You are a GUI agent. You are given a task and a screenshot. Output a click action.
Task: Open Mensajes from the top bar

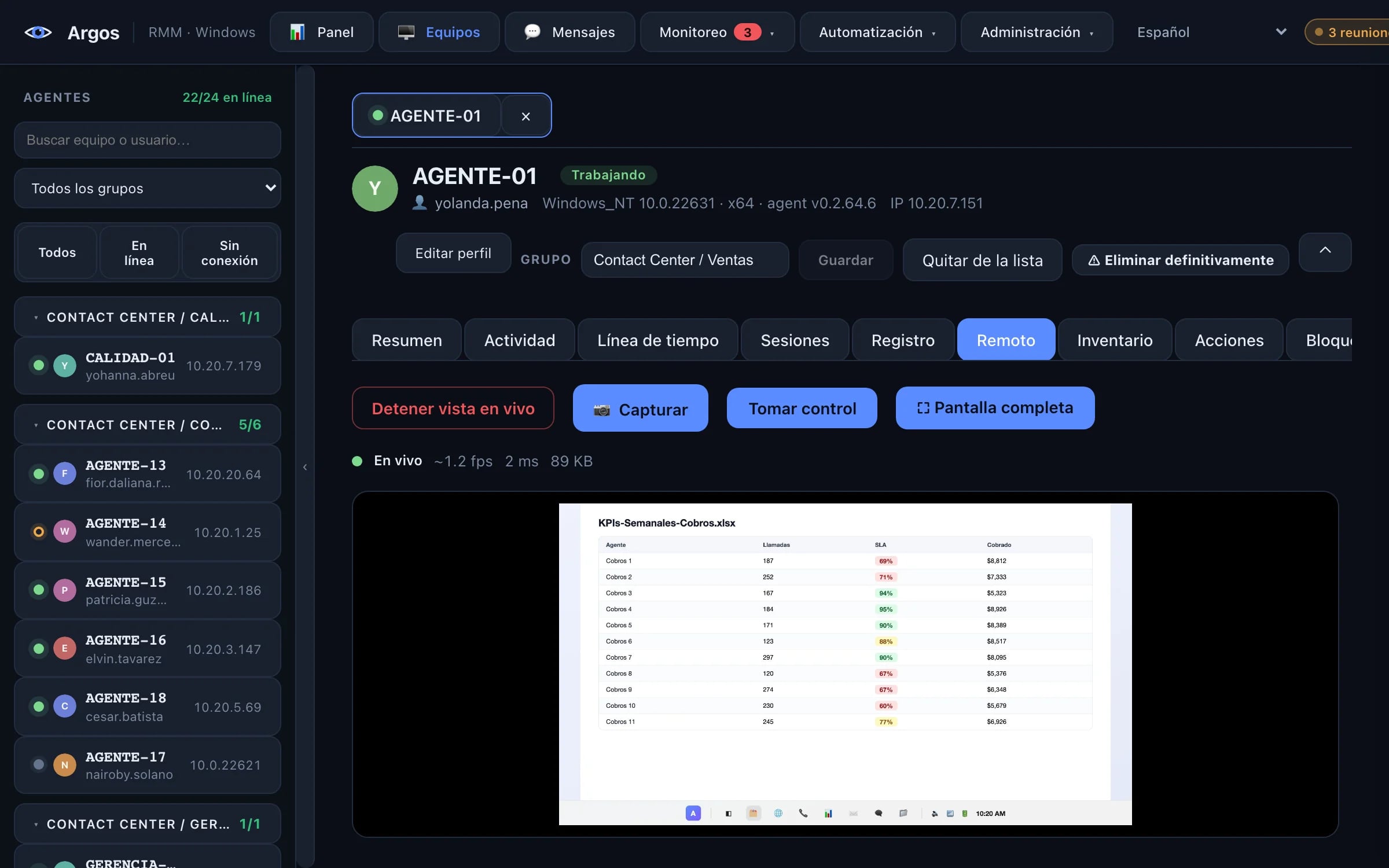pos(569,32)
